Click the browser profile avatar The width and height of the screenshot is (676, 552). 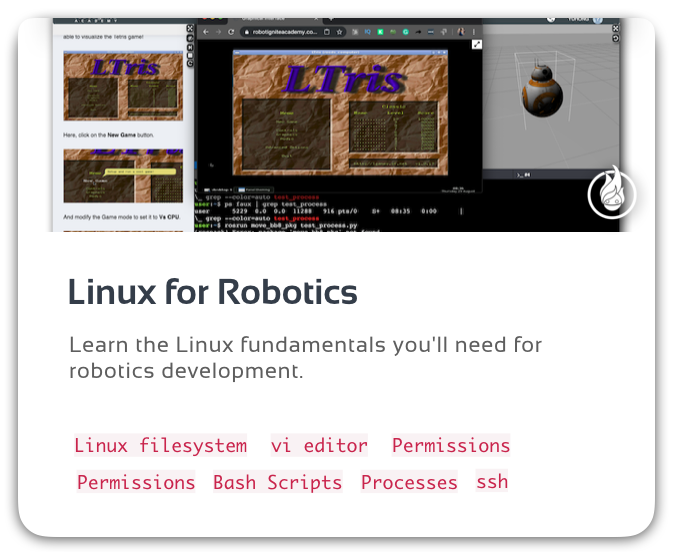[461, 32]
